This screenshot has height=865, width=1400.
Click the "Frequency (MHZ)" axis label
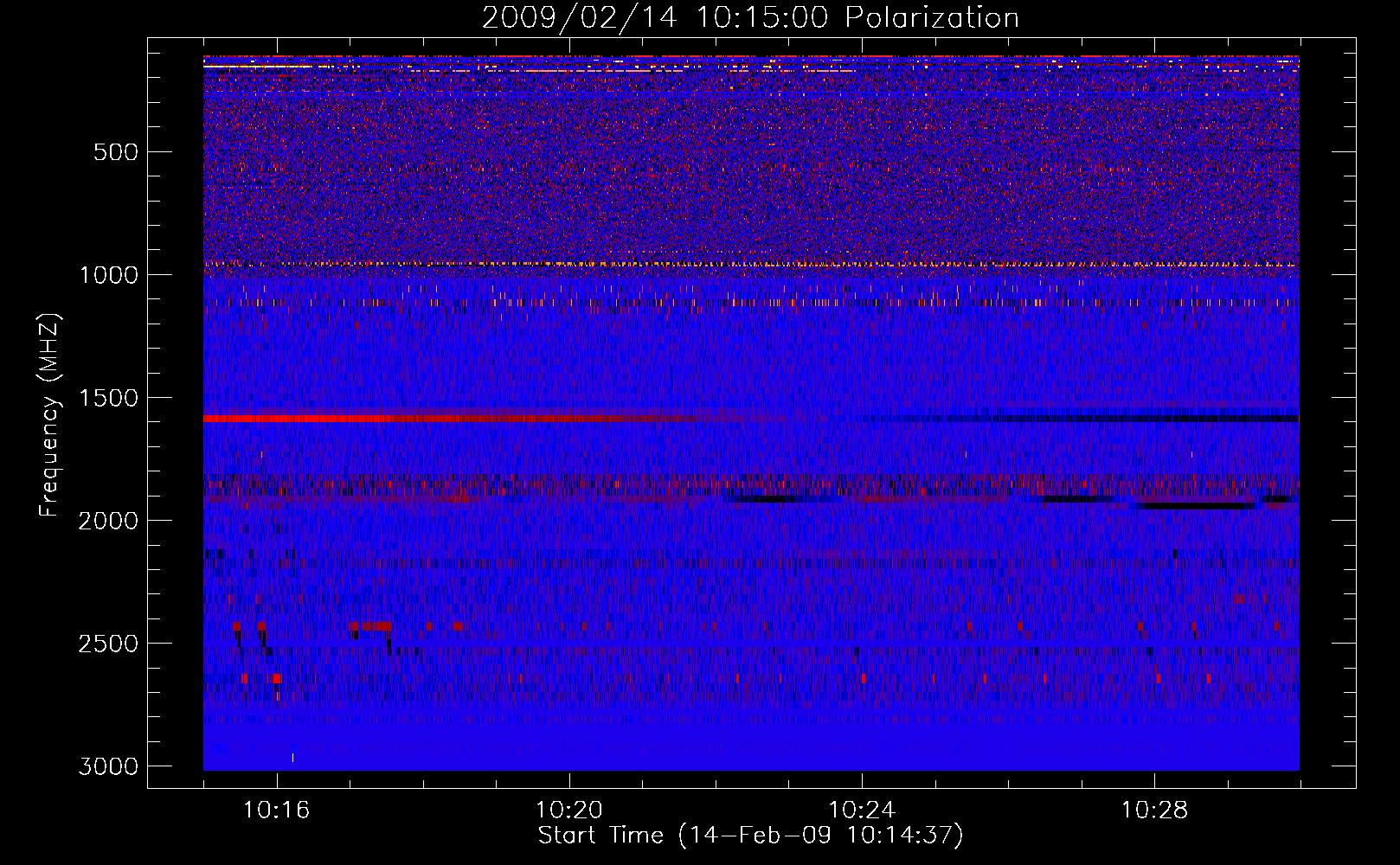click(50, 415)
